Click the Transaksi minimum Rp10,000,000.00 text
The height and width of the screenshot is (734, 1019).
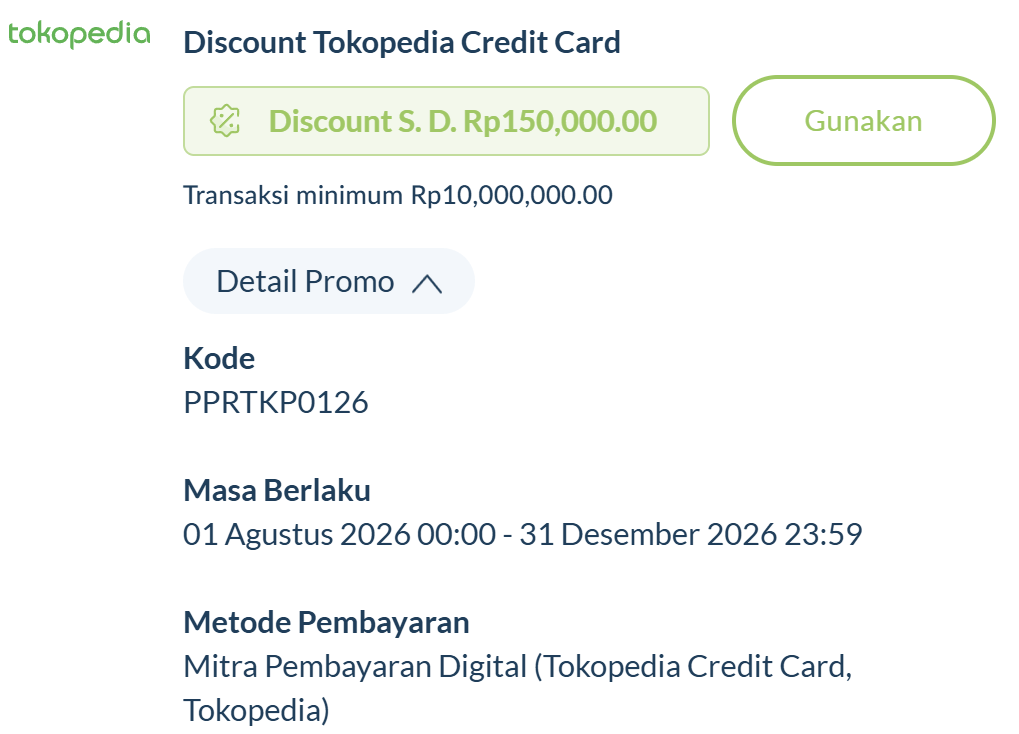[398, 195]
